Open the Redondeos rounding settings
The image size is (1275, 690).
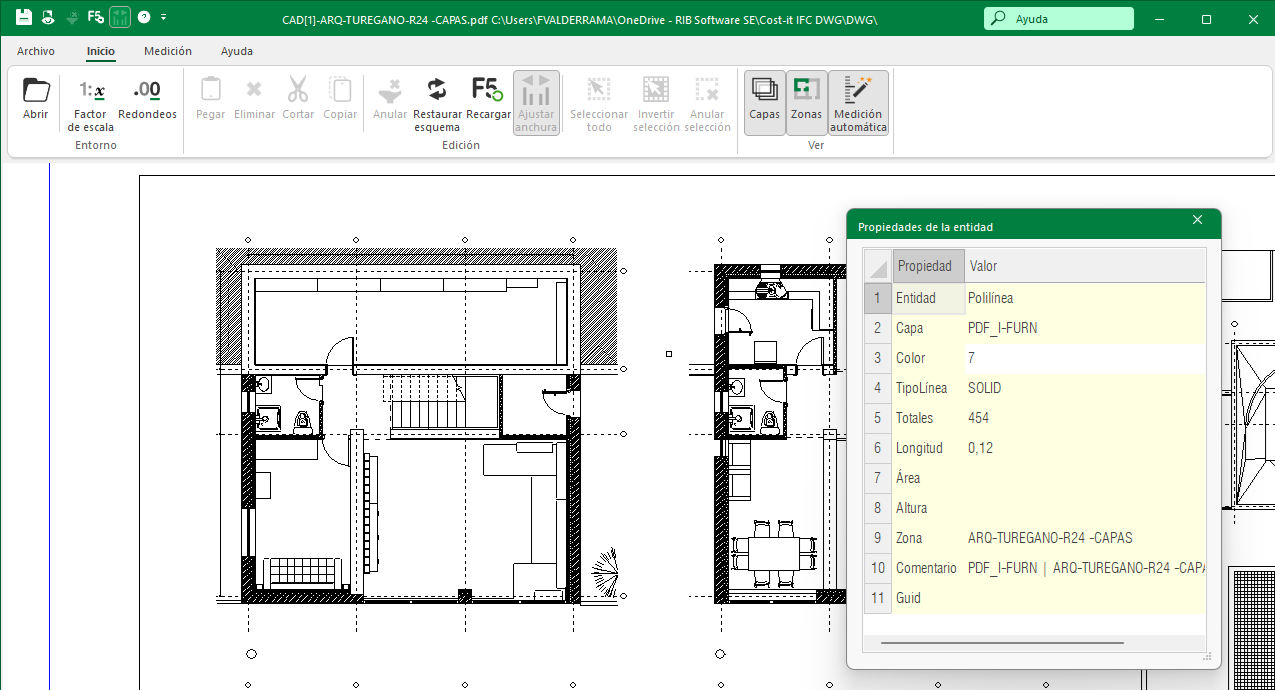point(147,99)
